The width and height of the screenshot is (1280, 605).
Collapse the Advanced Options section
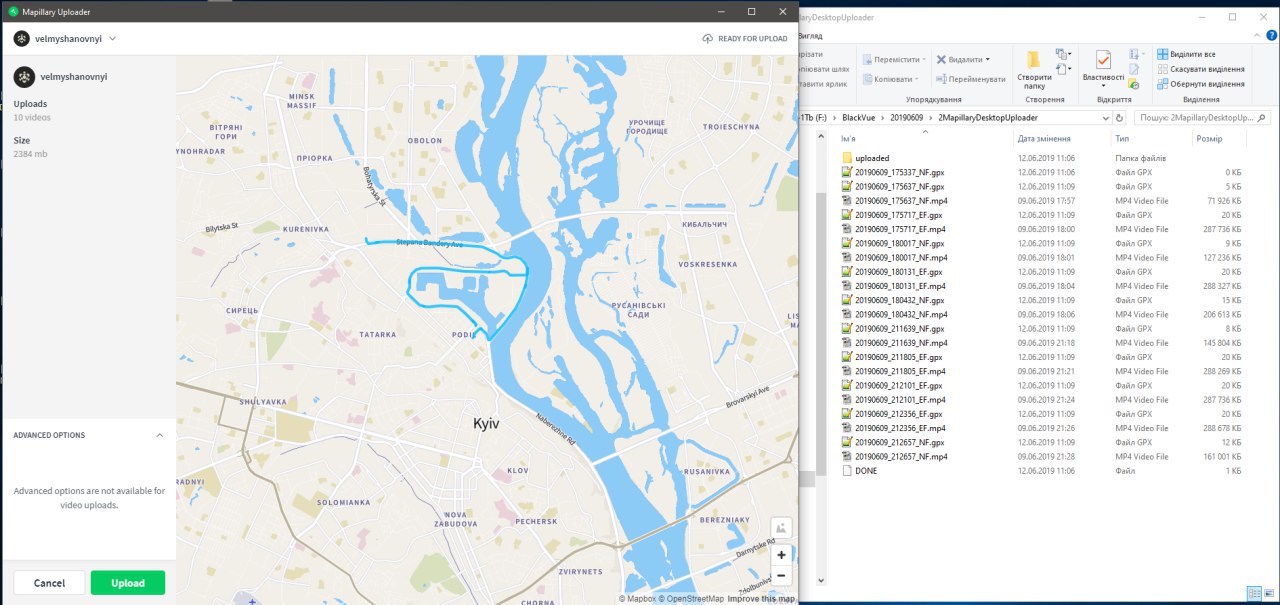pyautogui.click(x=159, y=435)
